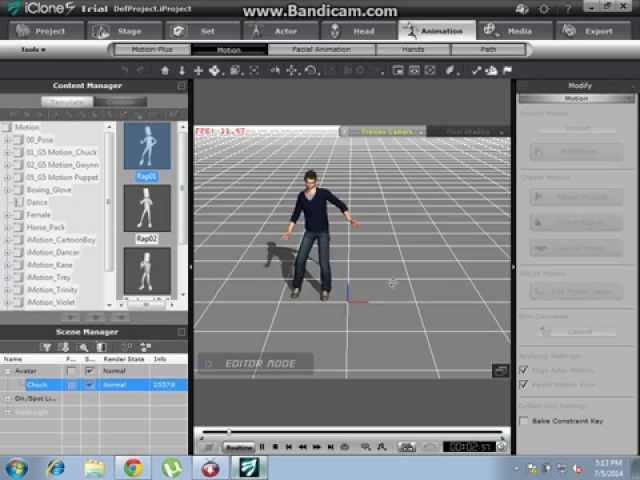Select the Facial Animation sub-tab
Viewport: 640px width, 480px height.
pos(321,50)
